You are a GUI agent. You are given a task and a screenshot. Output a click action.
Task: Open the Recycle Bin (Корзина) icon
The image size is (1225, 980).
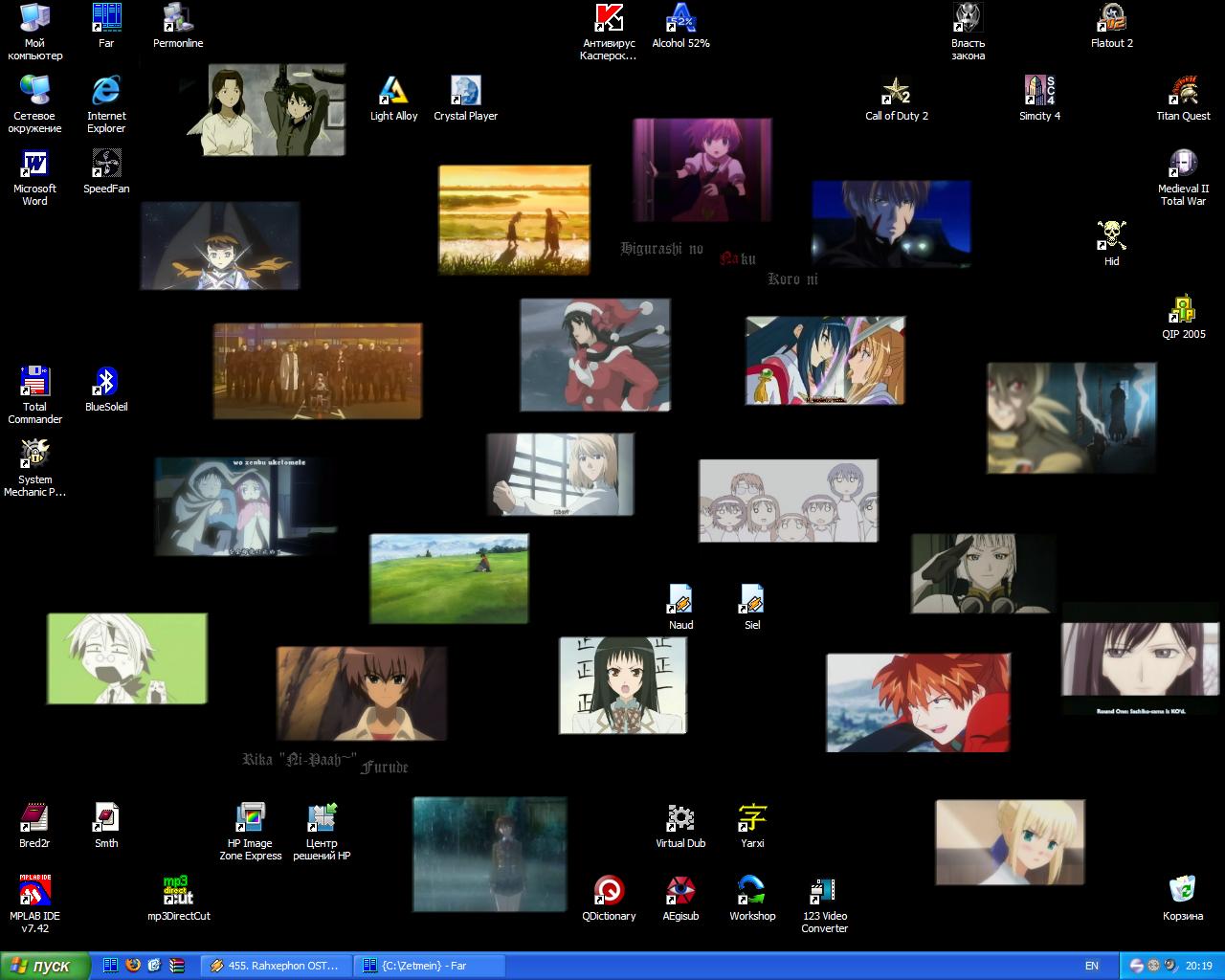(1183, 892)
